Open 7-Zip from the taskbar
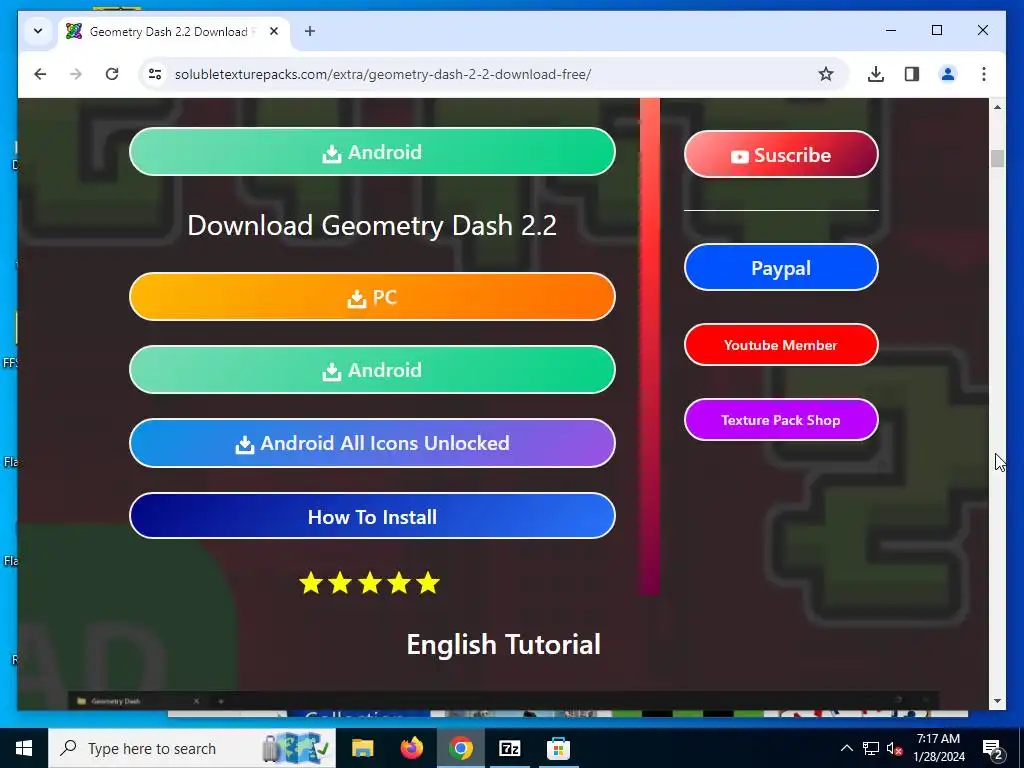Image resolution: width=1024 pixels, height=768 pixels. (509, 748)
